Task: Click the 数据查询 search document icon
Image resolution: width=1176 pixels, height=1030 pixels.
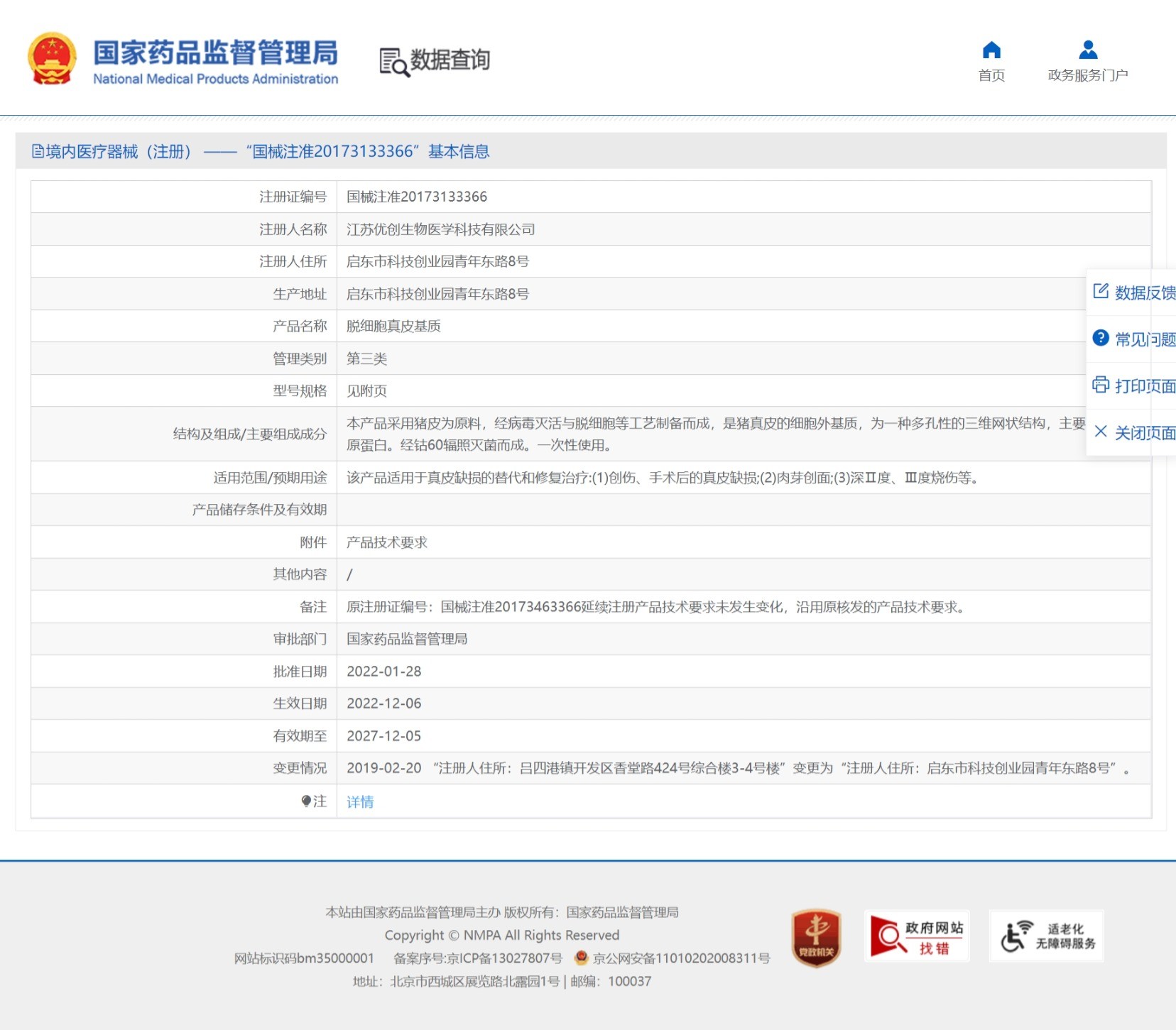Action: 394,62
